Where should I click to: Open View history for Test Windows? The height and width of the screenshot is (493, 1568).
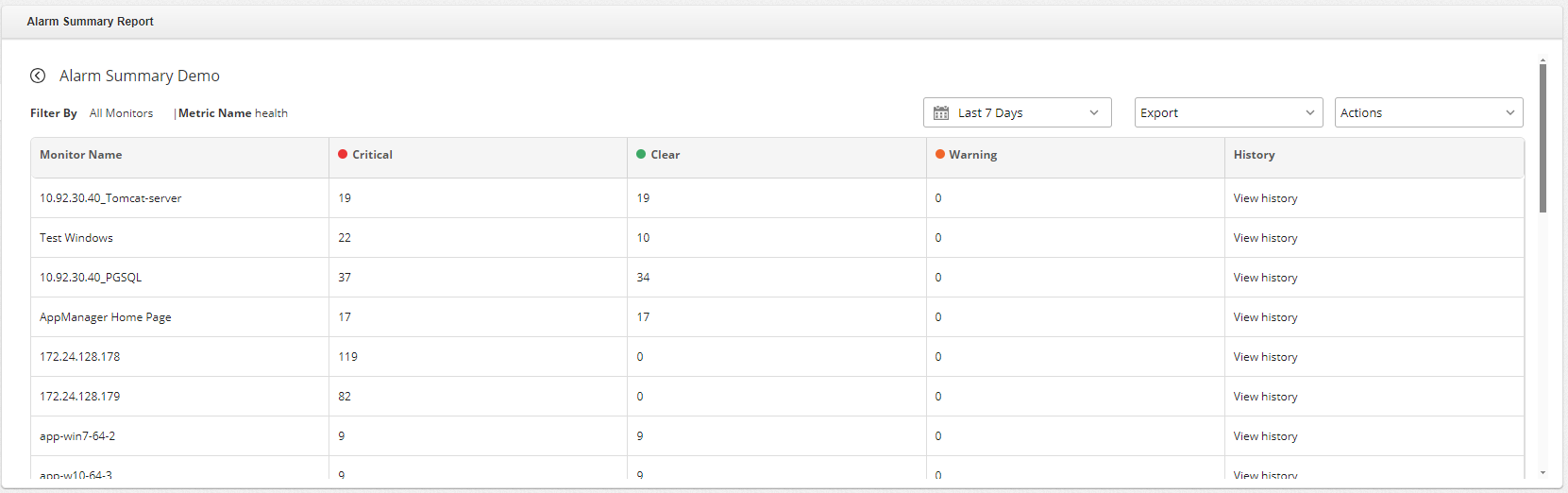[1265, 238]
